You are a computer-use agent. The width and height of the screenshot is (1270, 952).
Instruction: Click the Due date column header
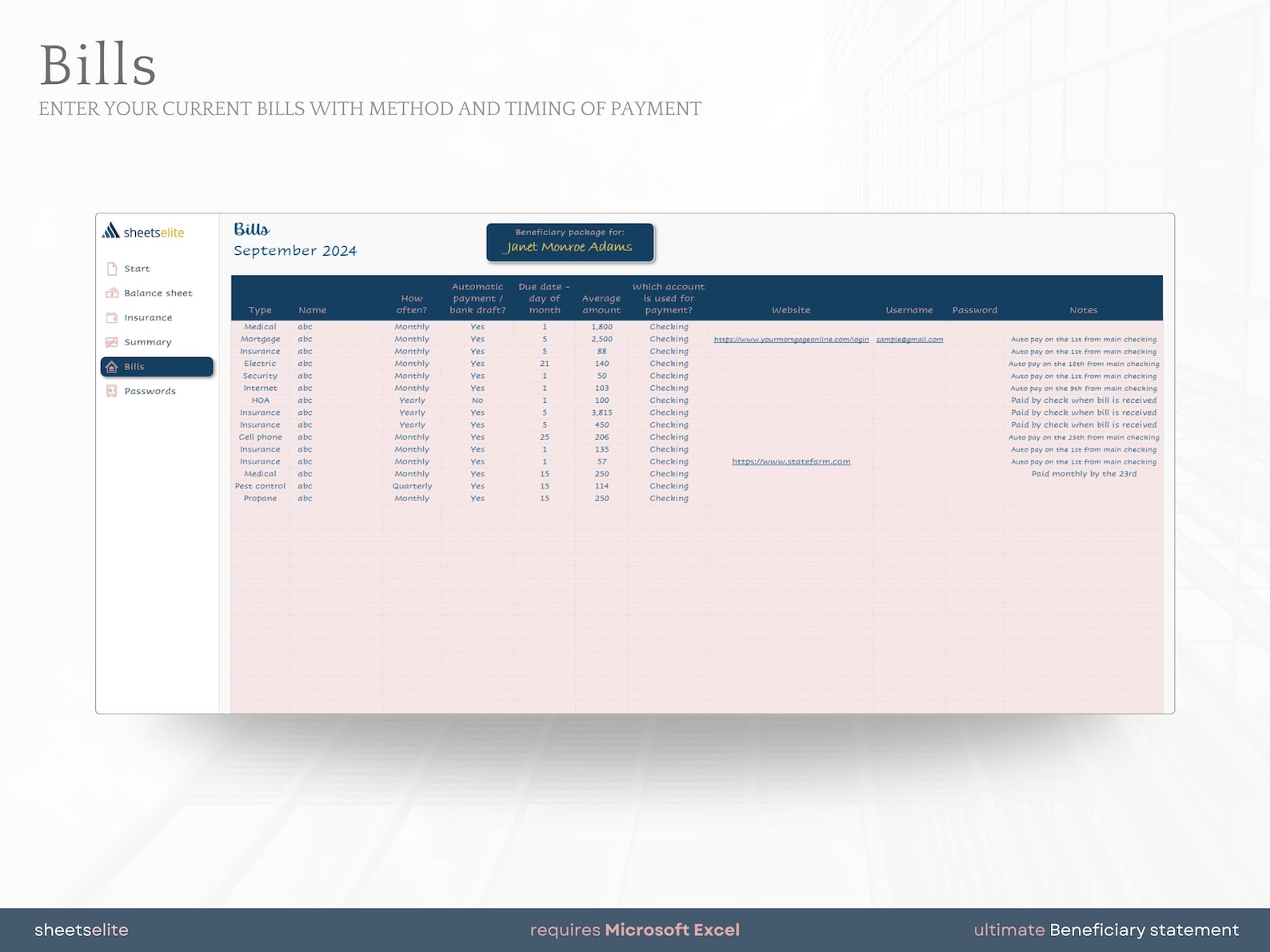pyautogui.click(x=545, y=298)
